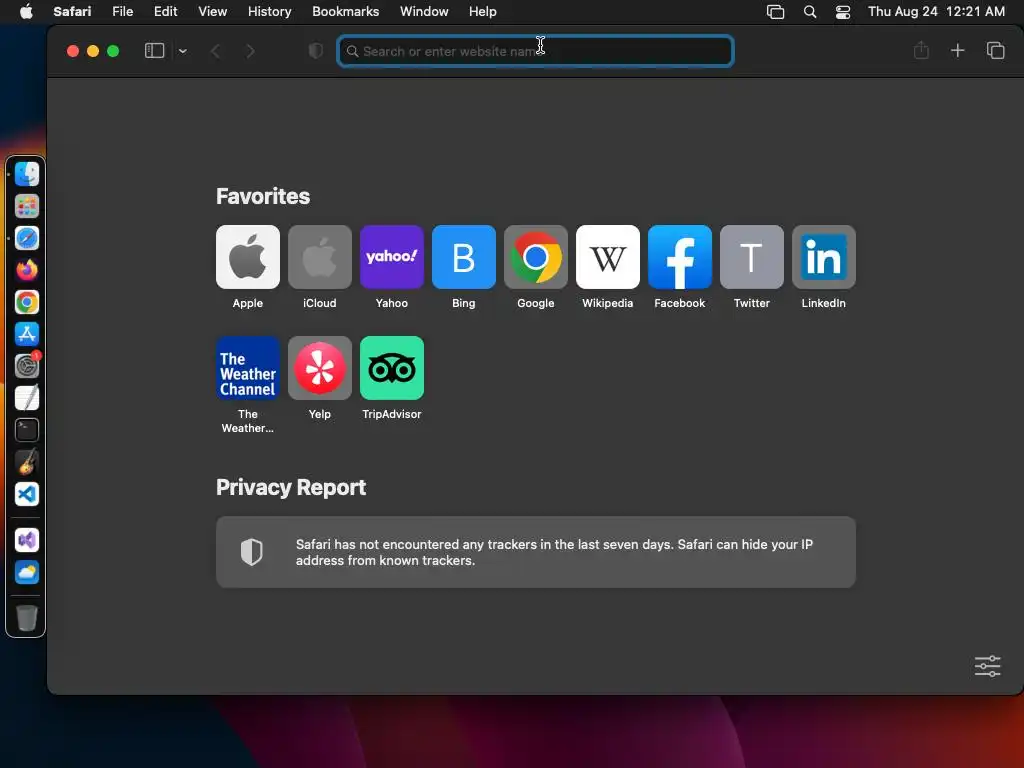This screenshot has width=1024, height=768.
Task: Open System Settings from the dock
Action: tap(27, 366)
